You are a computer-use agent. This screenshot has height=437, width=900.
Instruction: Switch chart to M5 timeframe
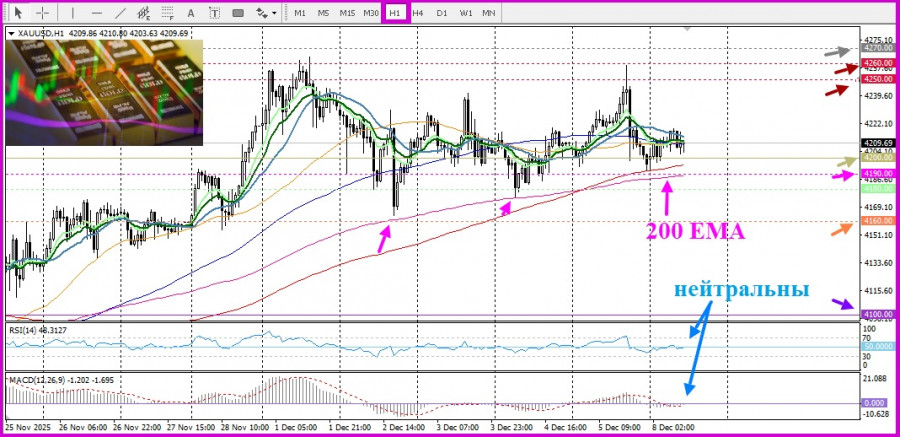point(323,13)
